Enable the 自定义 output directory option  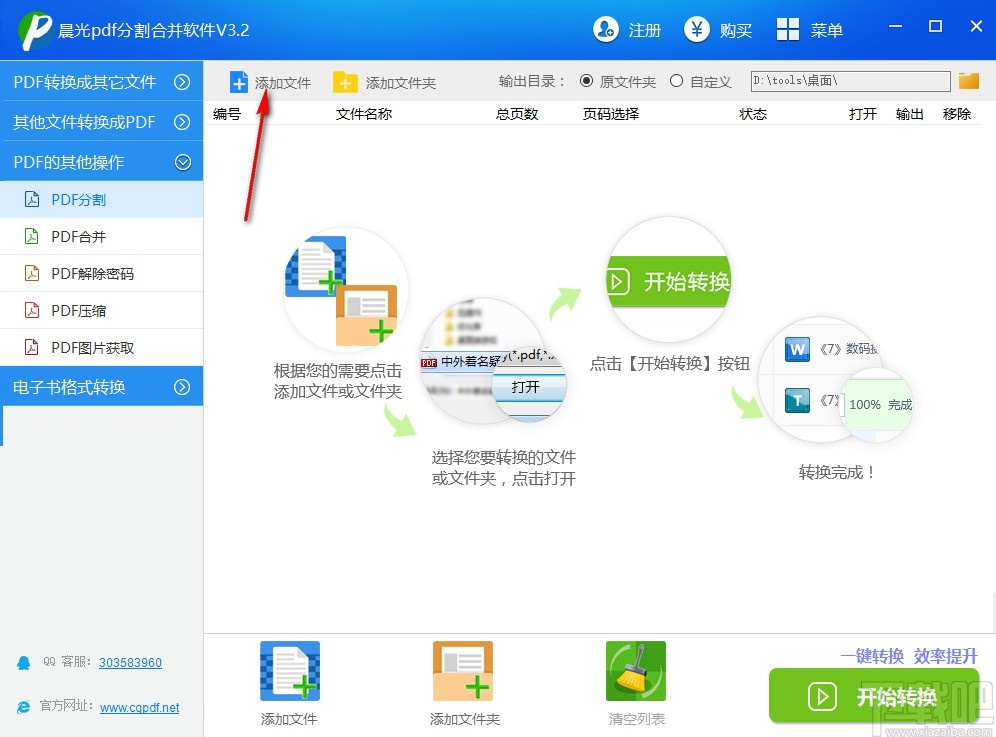(675, 81)
